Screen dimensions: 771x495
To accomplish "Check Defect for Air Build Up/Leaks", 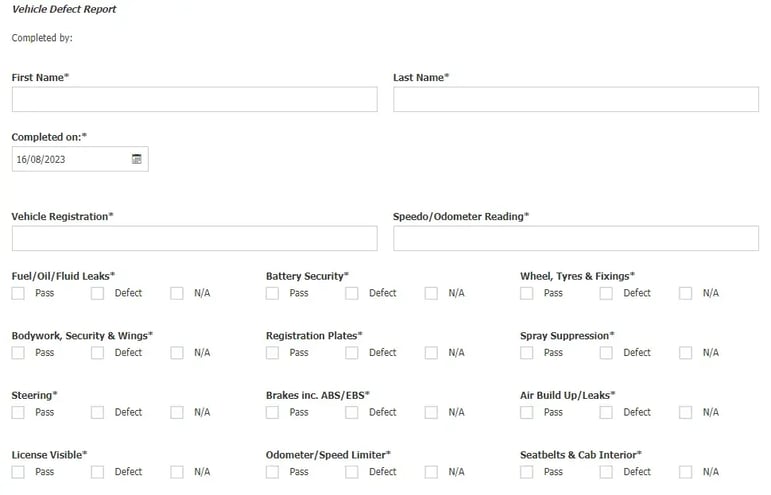I will pyautogui.click(x=606, y=412).
